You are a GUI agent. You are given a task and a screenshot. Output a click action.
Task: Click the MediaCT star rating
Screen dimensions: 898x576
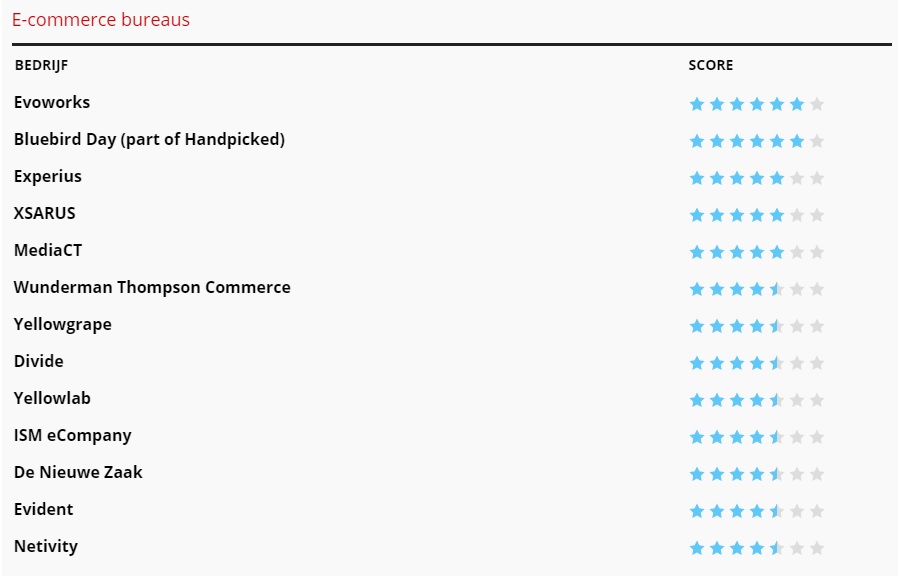(x=757, y=252)
